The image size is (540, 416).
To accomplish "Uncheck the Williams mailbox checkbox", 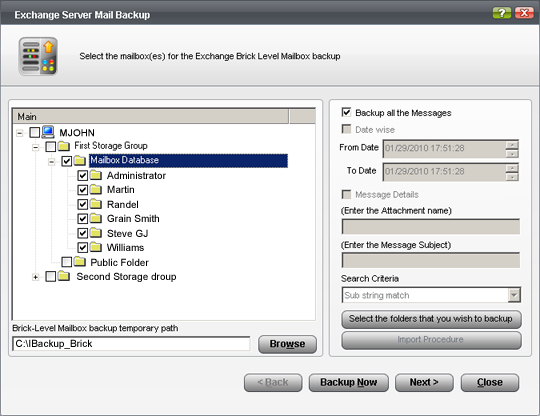I will (x=83, y=248).
